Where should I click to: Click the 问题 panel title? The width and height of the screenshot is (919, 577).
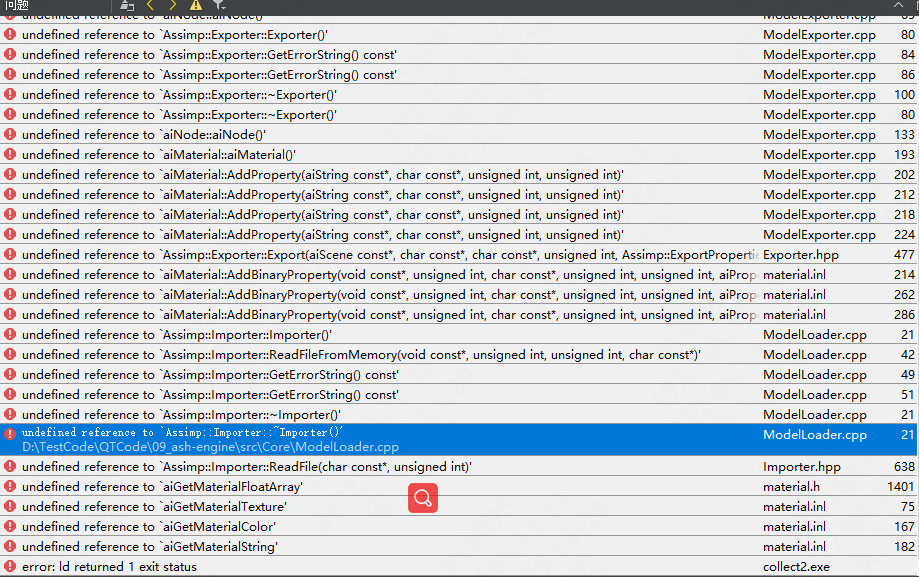pos(17,5)
